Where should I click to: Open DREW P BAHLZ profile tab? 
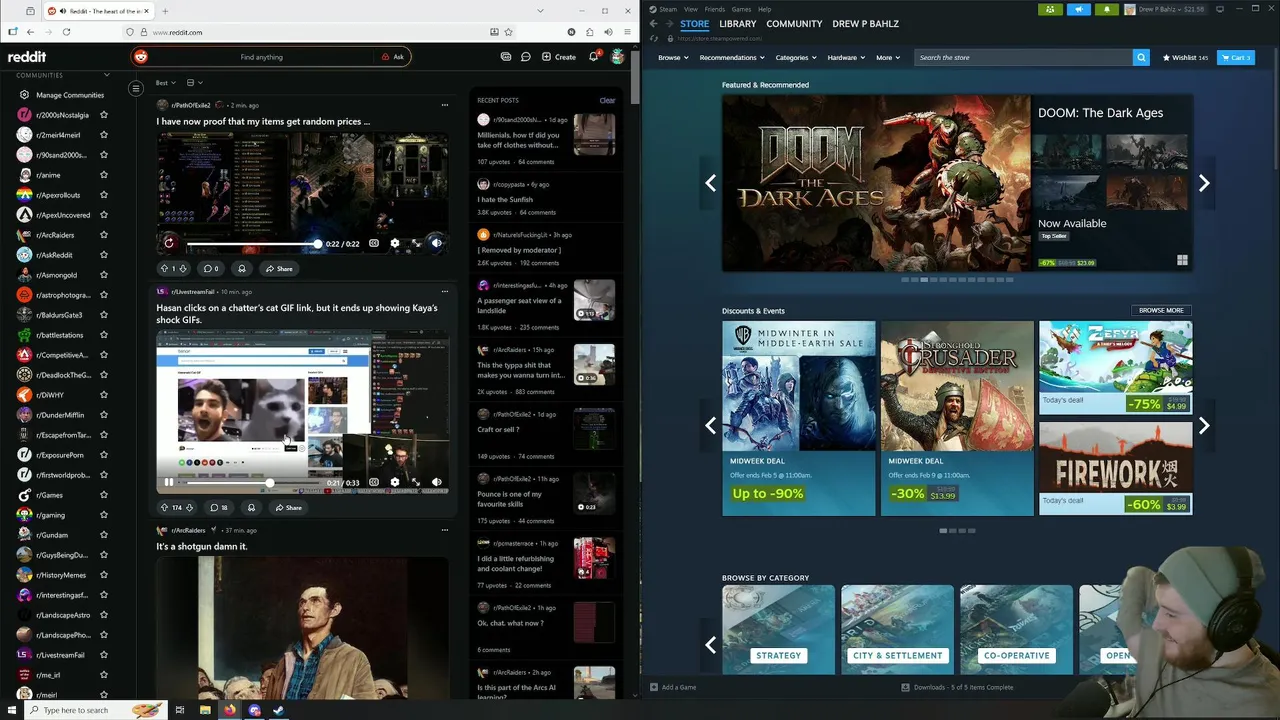coord(865,24)
